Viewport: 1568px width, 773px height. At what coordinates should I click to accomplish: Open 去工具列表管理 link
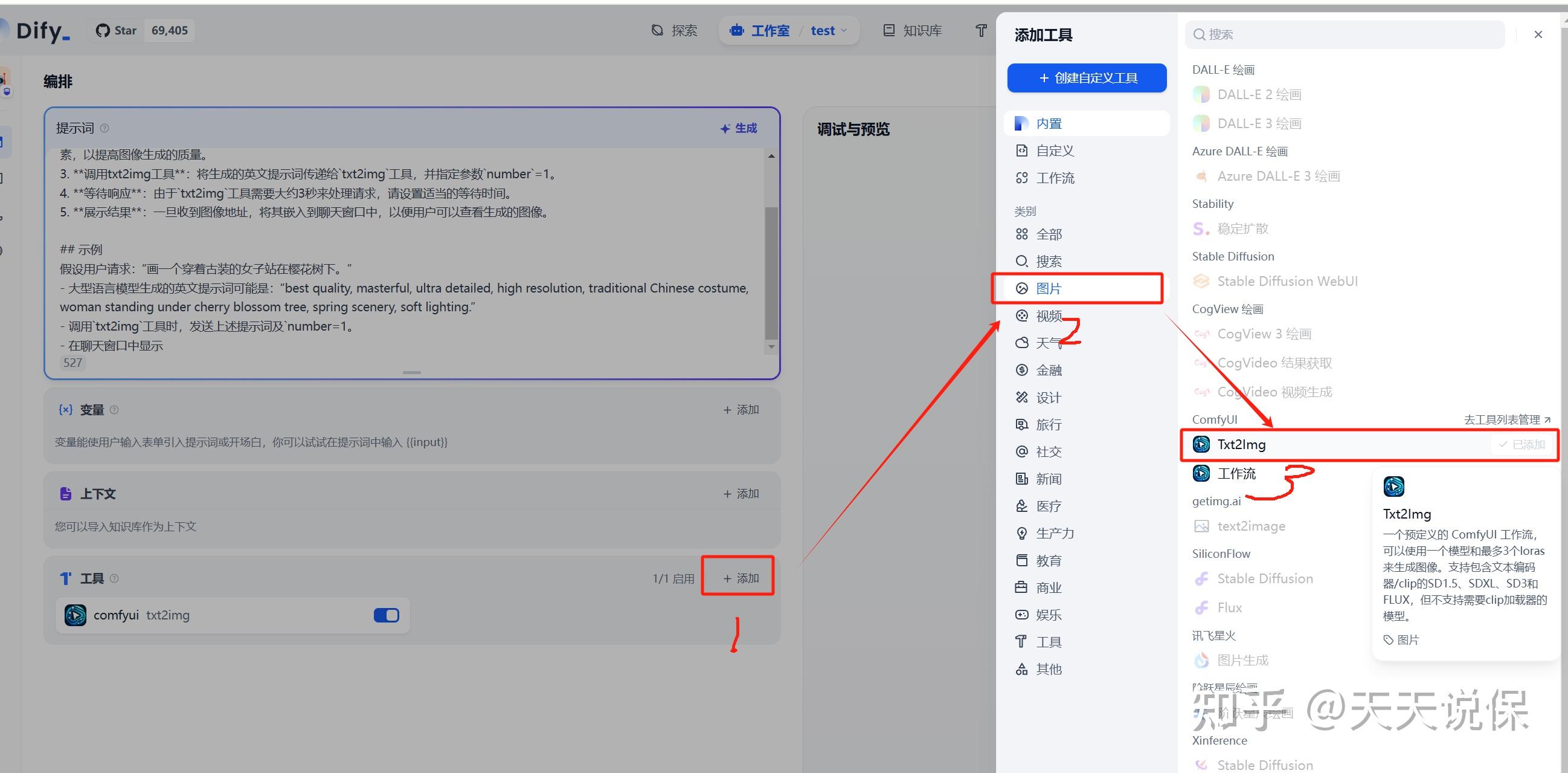click(x=1506, y=419)
